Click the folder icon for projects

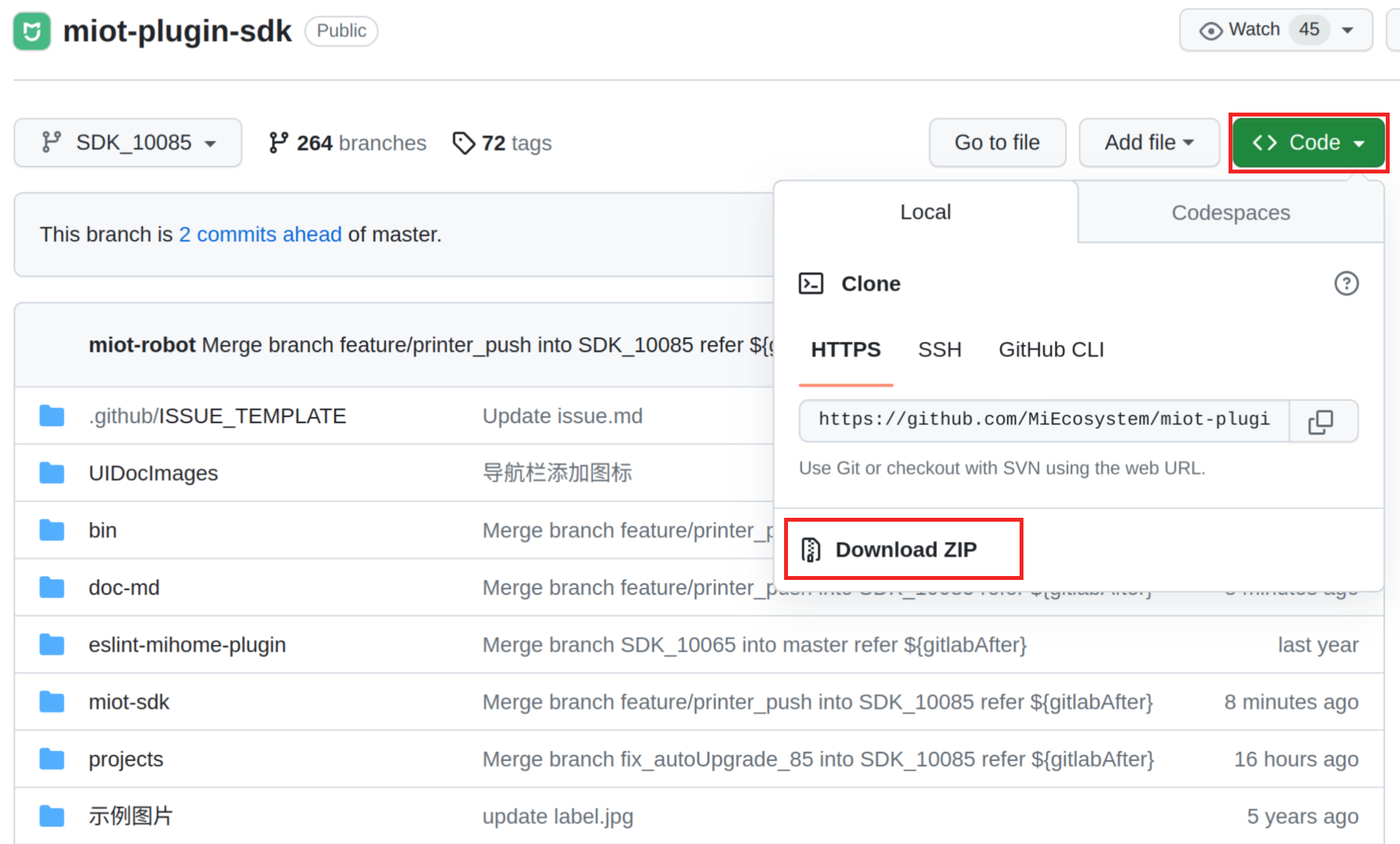point(52,759)
